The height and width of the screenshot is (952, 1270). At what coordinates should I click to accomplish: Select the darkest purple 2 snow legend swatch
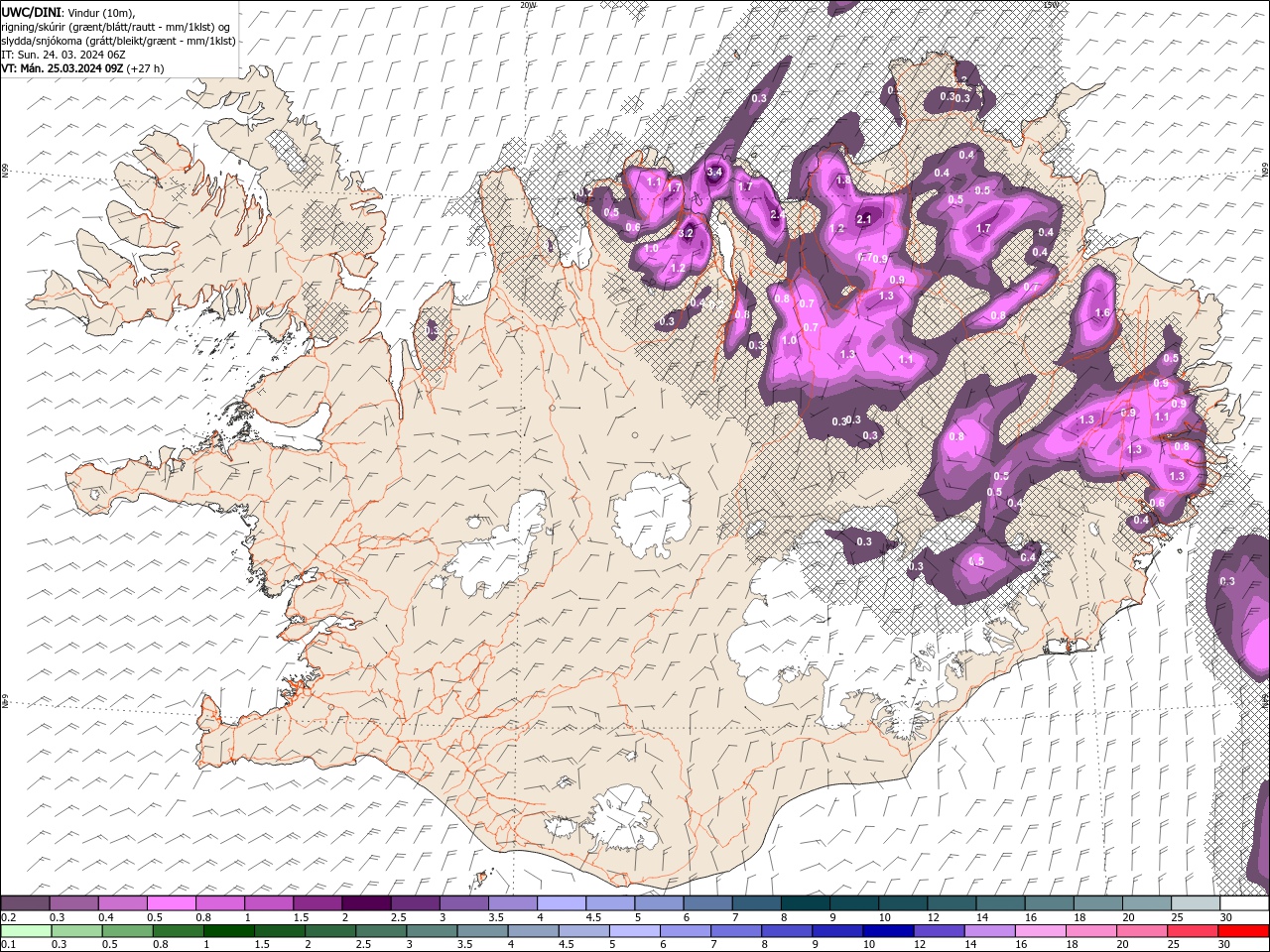[365, 903]
